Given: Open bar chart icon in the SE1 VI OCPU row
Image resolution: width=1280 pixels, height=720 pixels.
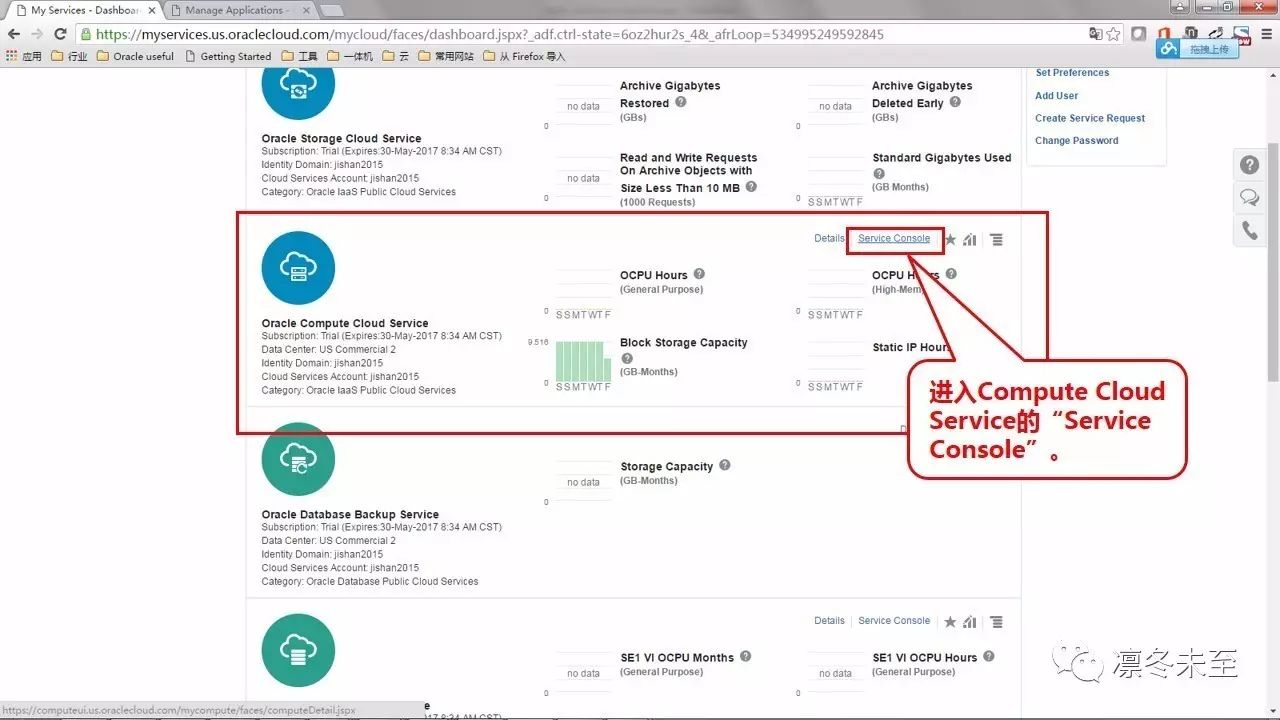Looking at the screenshot, I should click(970, 622).
